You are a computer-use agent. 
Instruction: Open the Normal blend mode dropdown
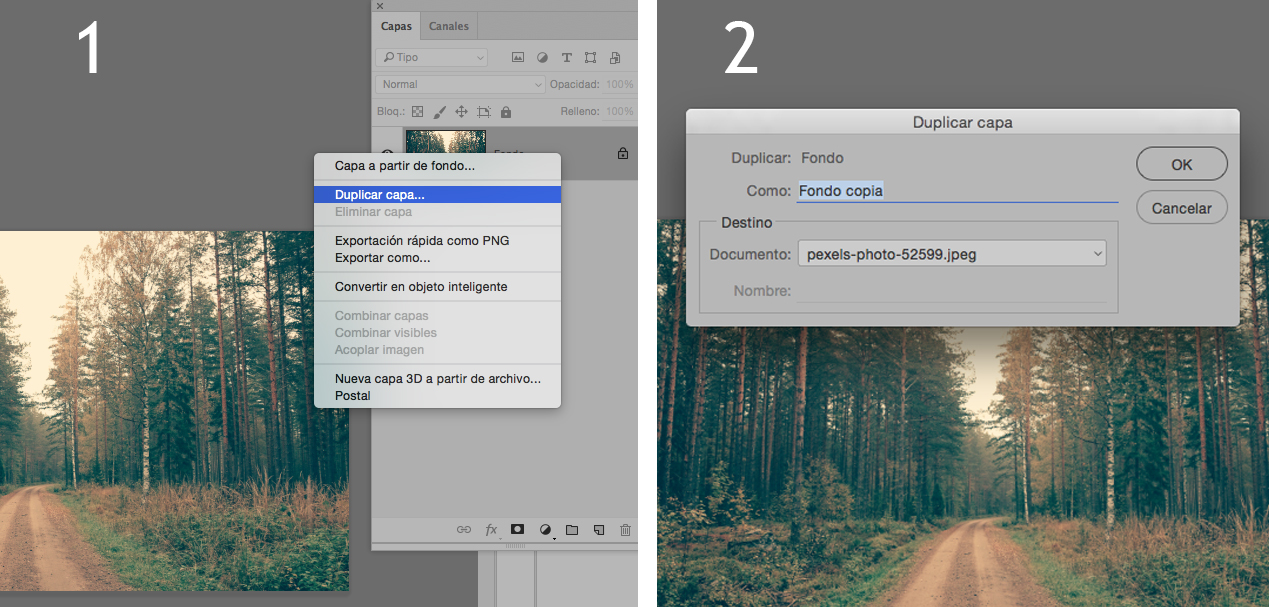point(460,84)
